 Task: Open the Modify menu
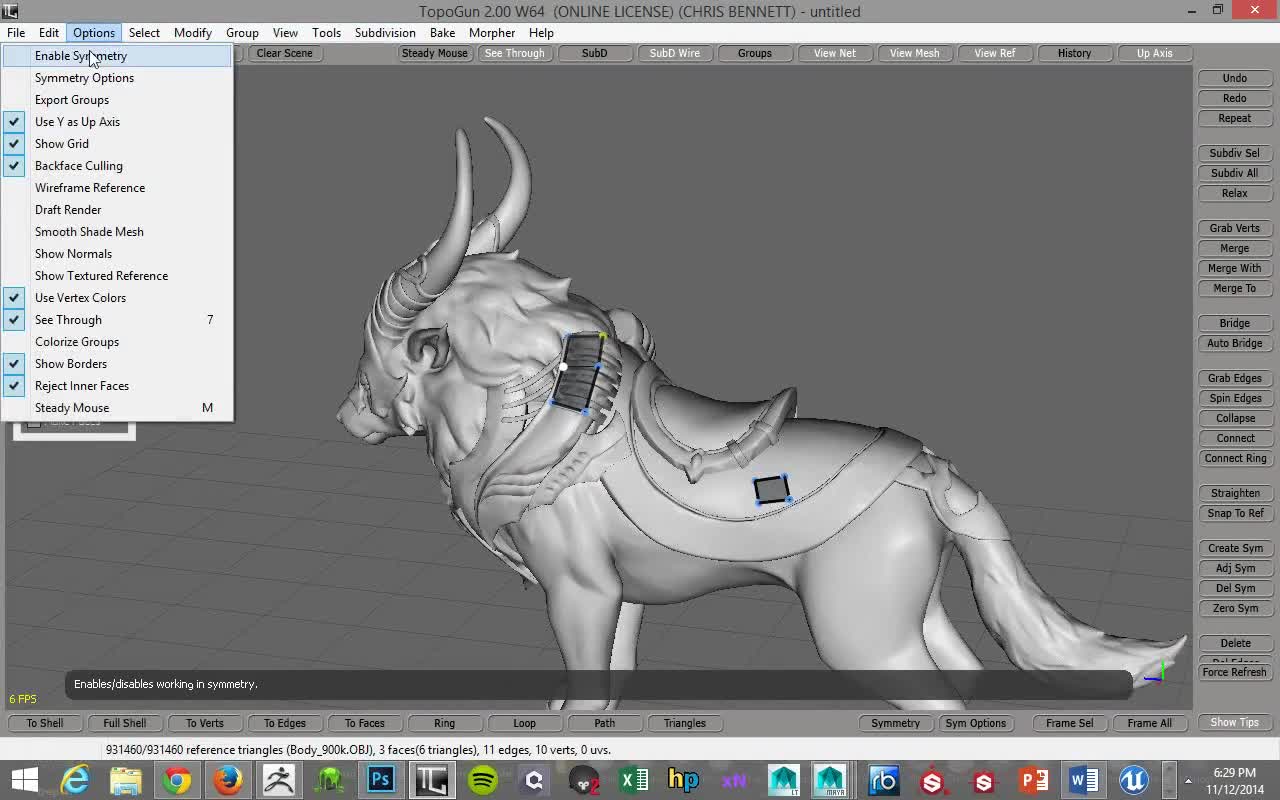click(x=192, y=33)
